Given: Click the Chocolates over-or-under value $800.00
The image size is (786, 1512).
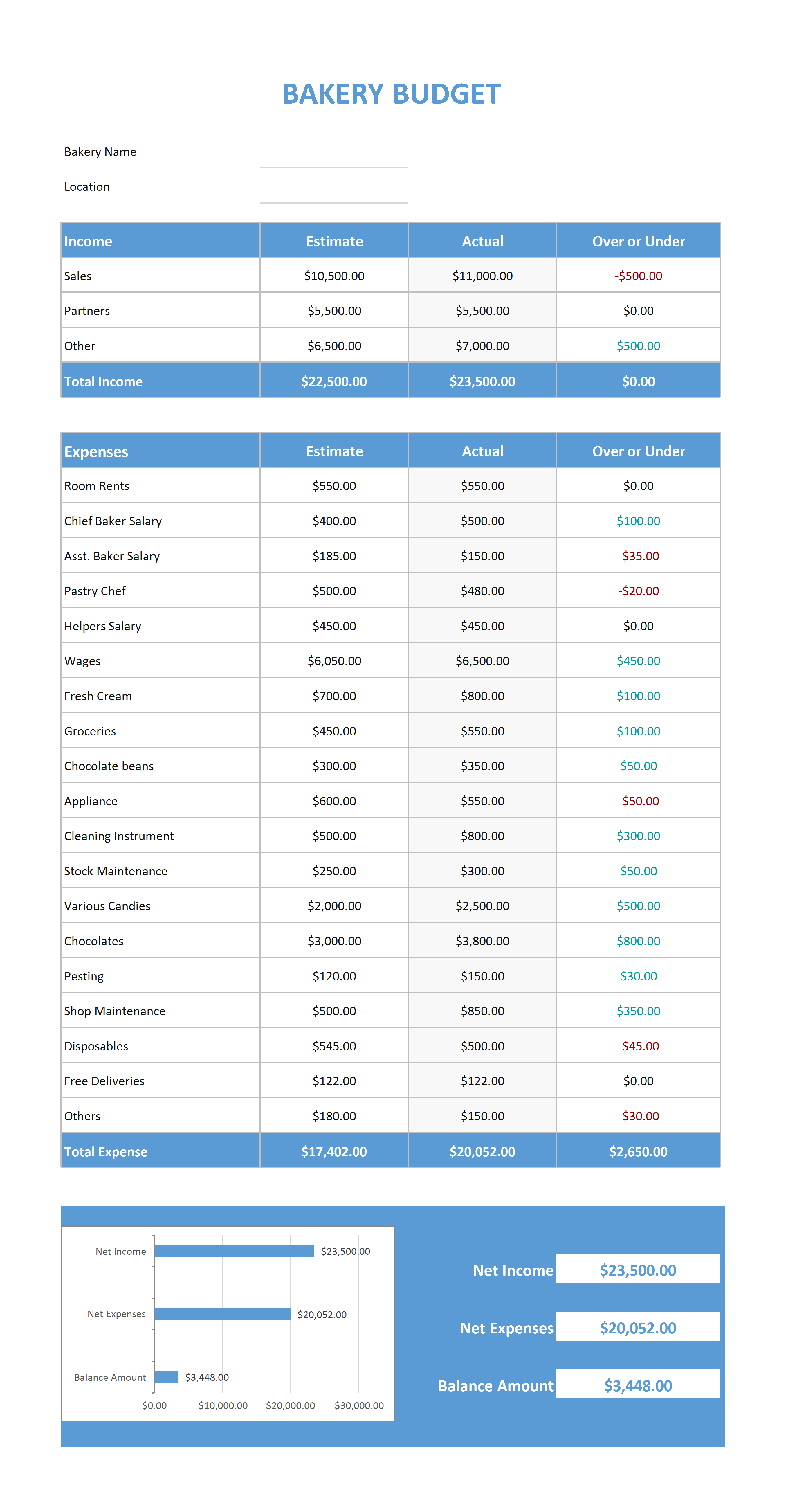Looking at the screenshot, I should pos(638,941).
